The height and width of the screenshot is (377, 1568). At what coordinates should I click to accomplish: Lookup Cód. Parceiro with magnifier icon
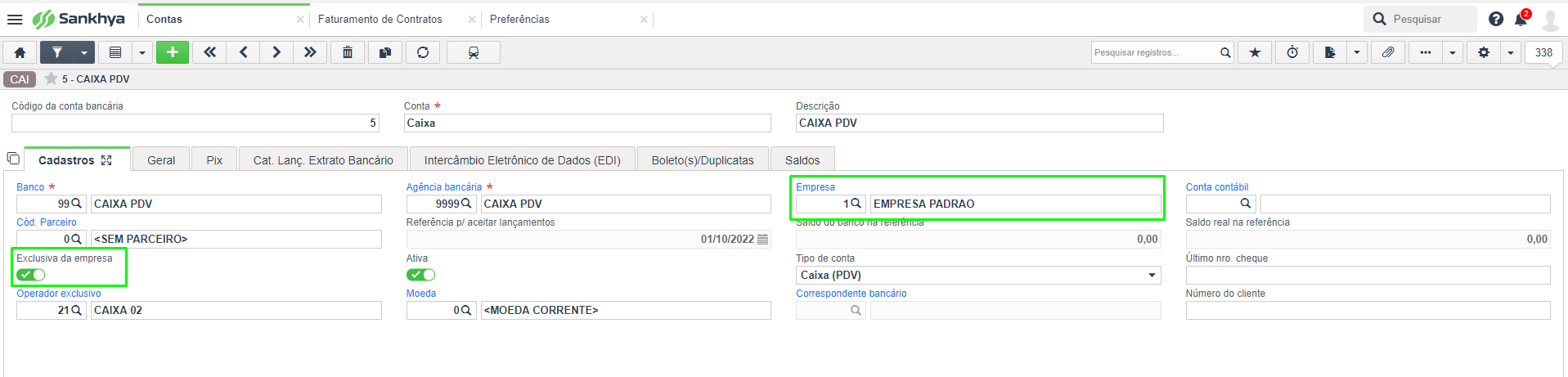click(x=77, y=239)
